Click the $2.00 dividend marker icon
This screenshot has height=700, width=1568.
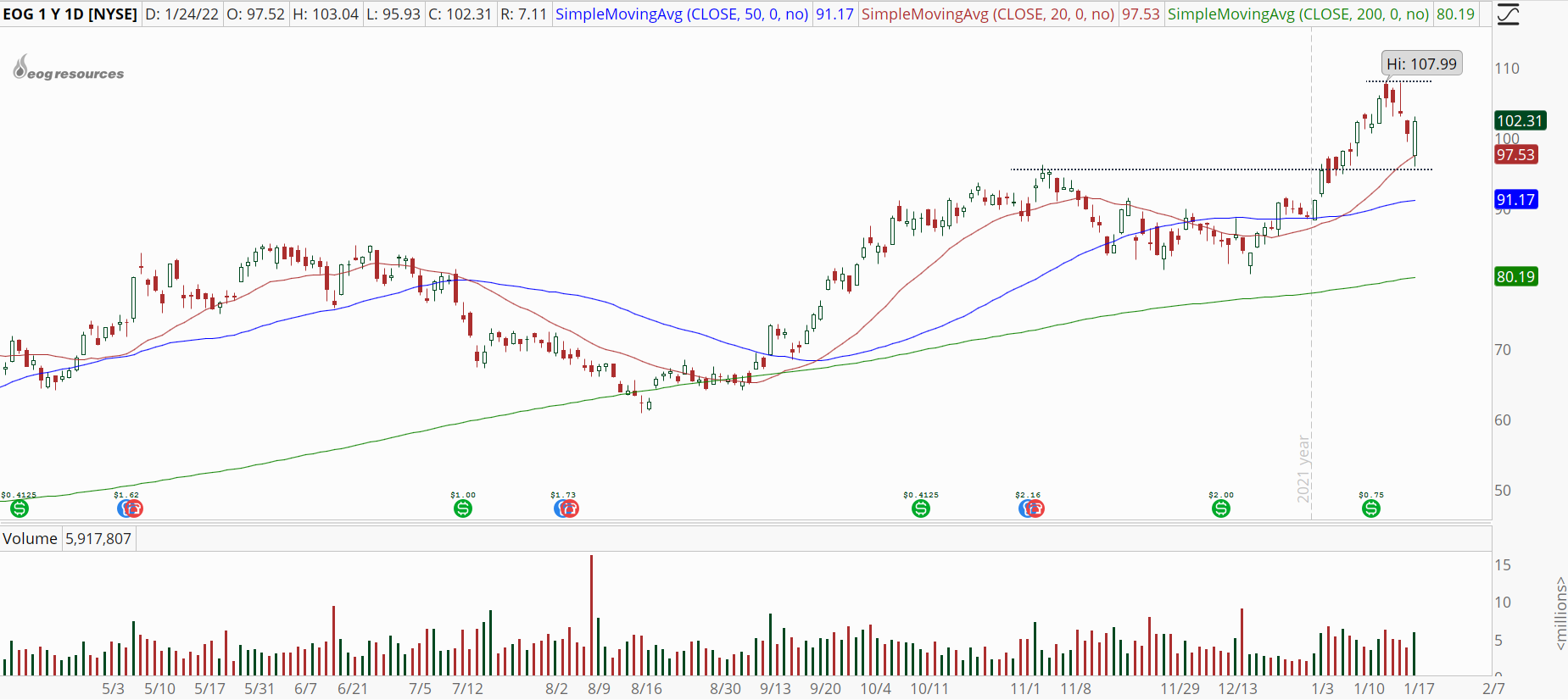[x=1221, y=508]
